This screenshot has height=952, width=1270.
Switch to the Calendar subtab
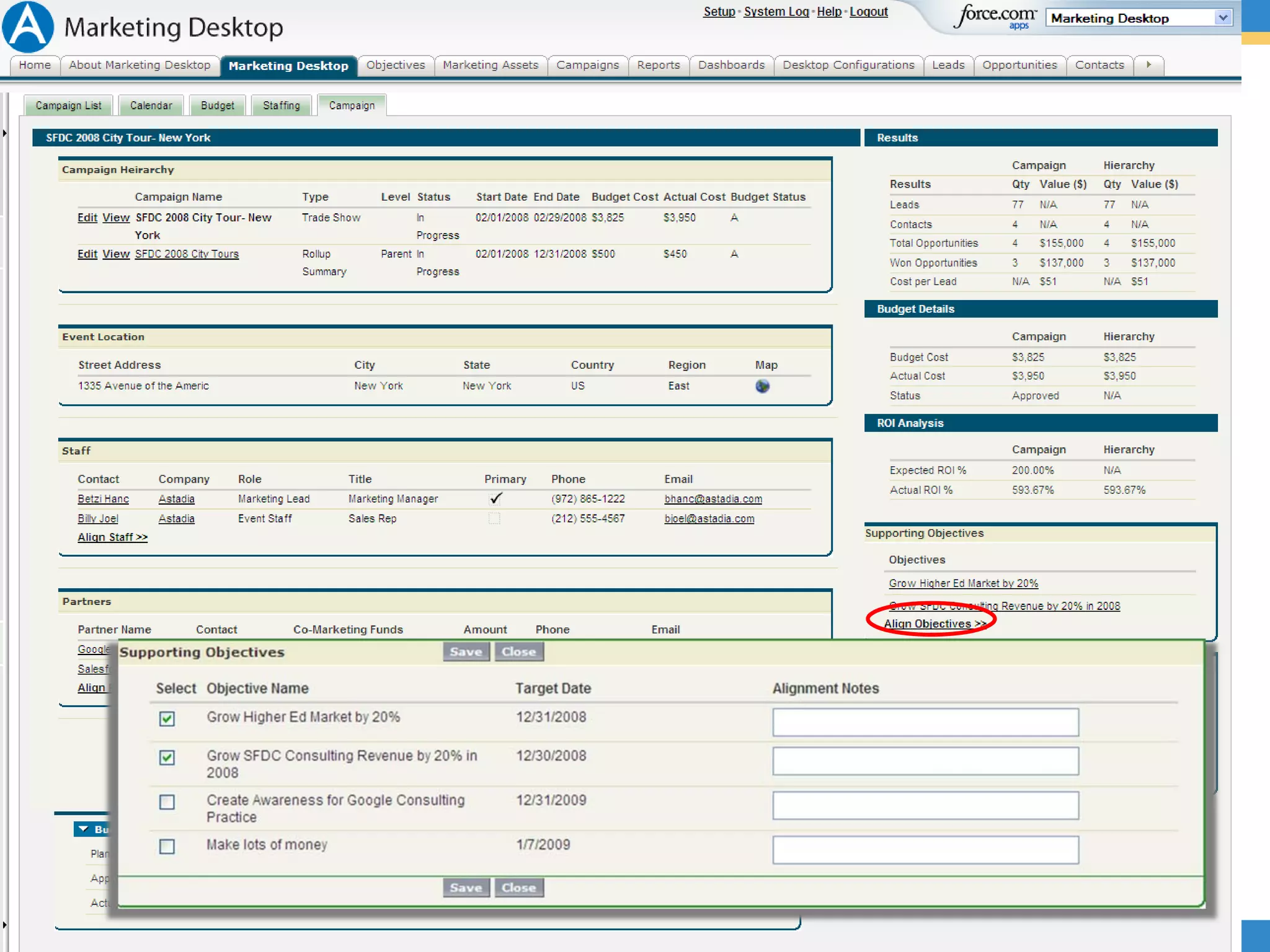(x=151, y=105)
